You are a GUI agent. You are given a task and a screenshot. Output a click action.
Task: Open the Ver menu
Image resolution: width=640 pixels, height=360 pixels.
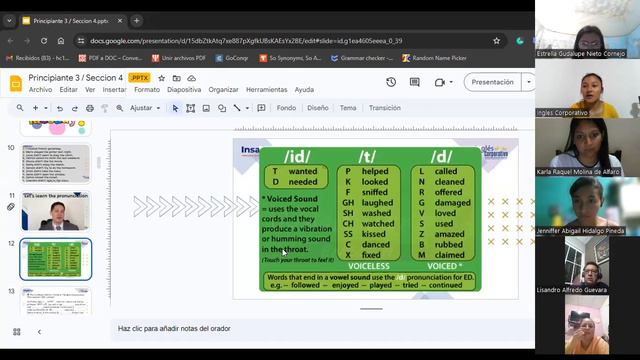coord(90,90)
